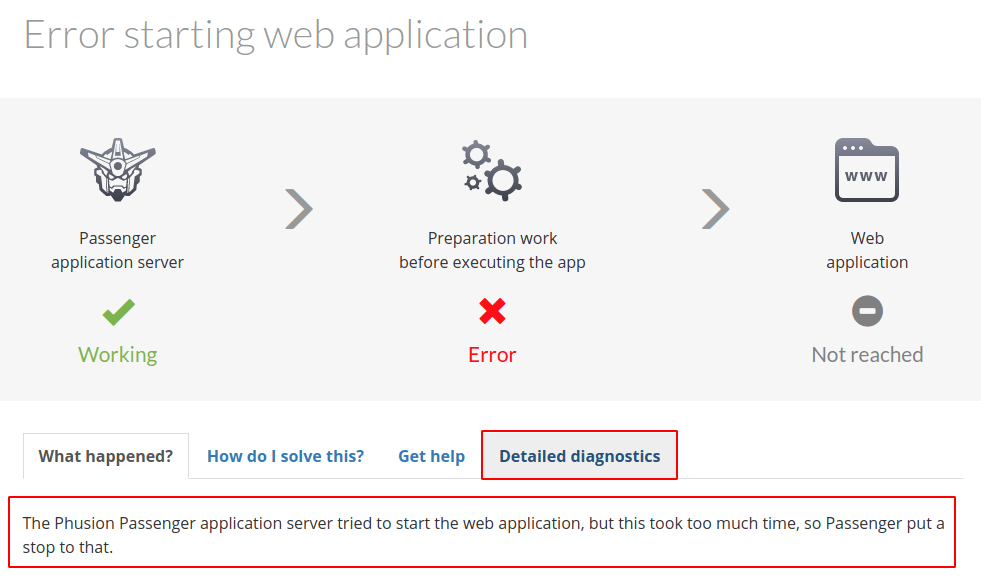The width and height of the screenshot is (981, 585).
Task: Open the What happened? tab
Action: [106, 456]
